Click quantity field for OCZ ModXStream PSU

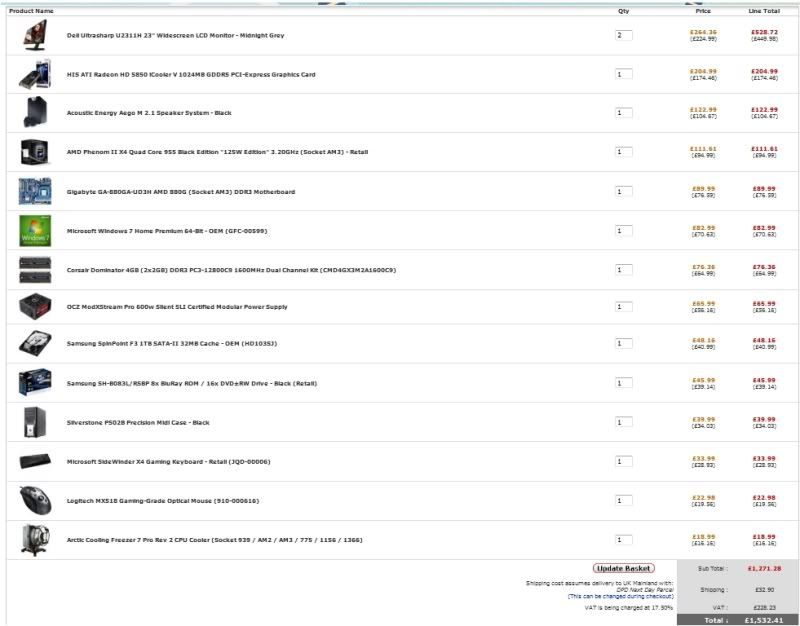(x=623, y=306)
